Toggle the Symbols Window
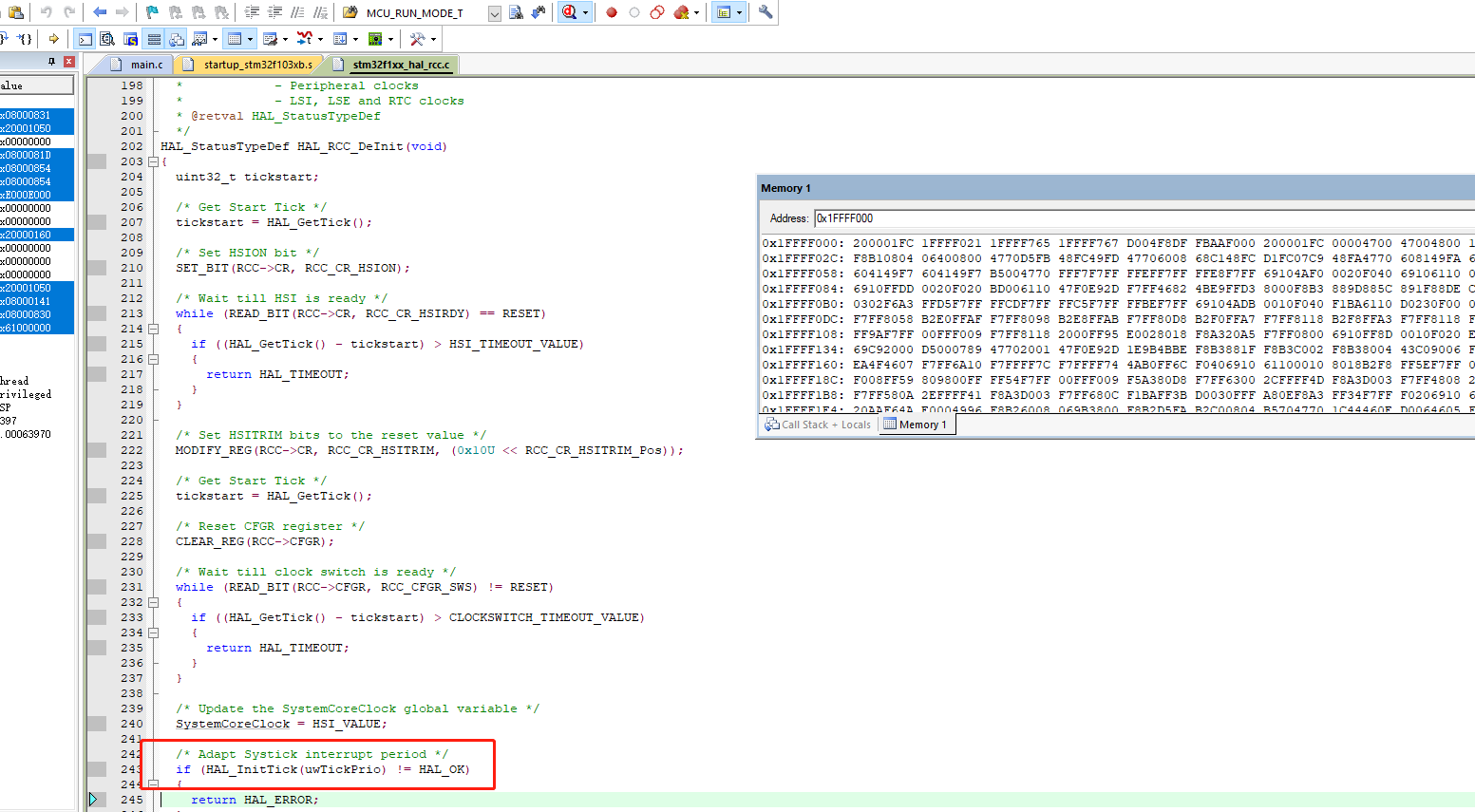Screen dimensions: 1475x812 [130, 39]
